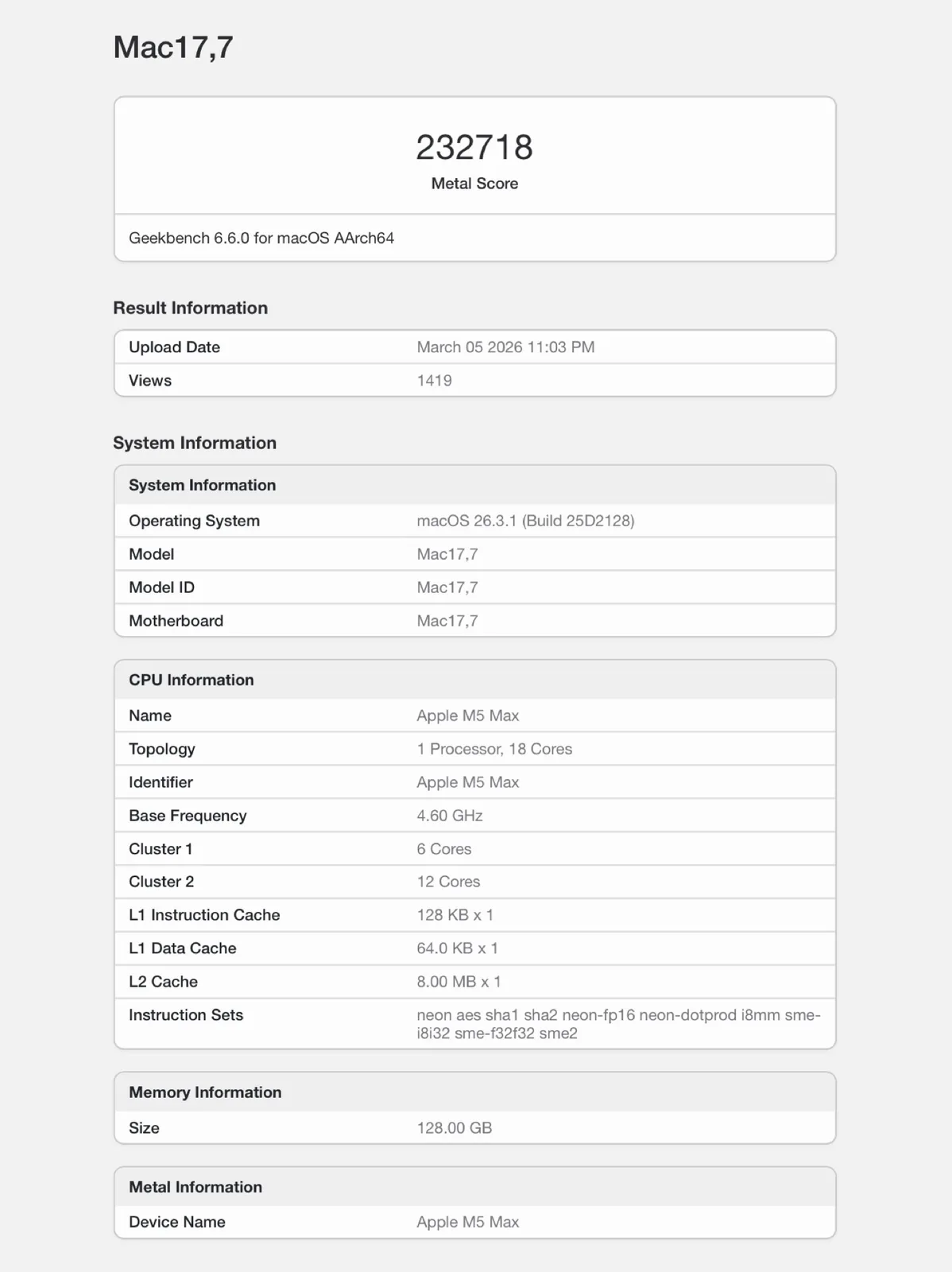
Task: Click the L2 Cache 8.00 MB value
Action: click(x=459, y=982)
